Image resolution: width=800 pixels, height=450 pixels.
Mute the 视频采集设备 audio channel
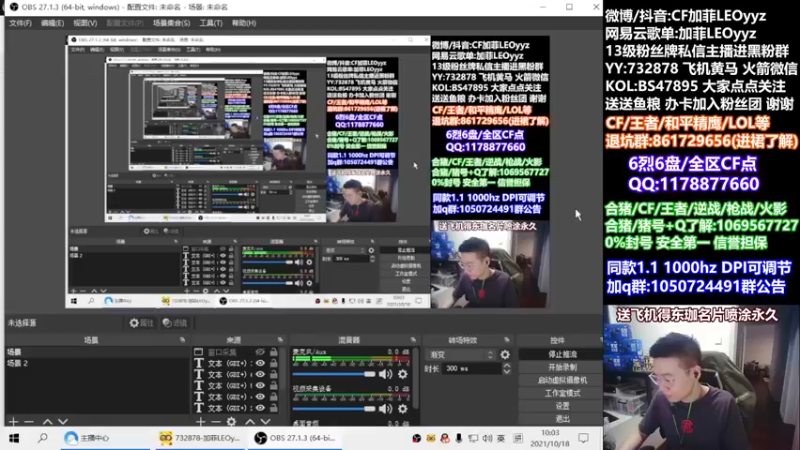point(385,409)
